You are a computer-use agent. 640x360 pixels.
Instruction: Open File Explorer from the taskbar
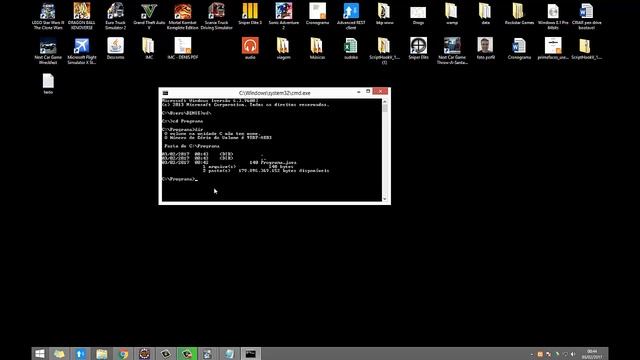click(x=102, y=354)
